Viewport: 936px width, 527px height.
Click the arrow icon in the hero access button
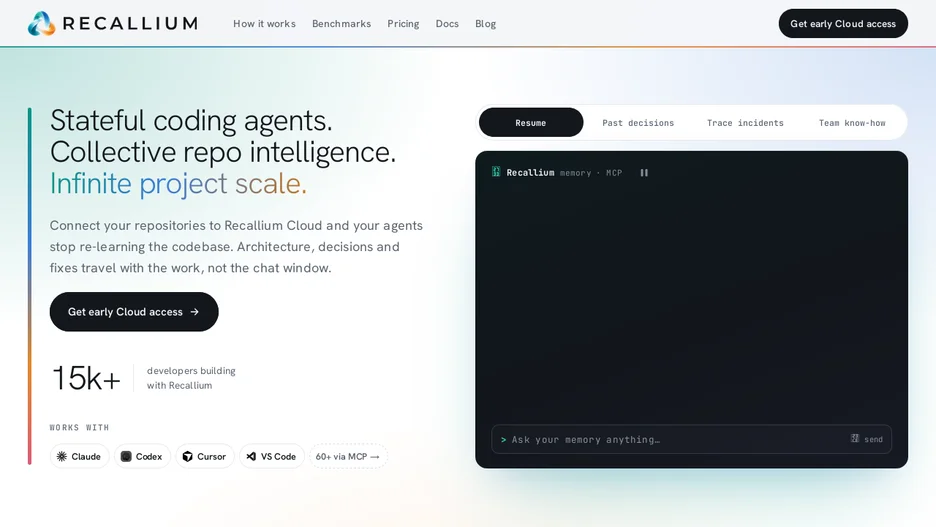tap(195, 312)
